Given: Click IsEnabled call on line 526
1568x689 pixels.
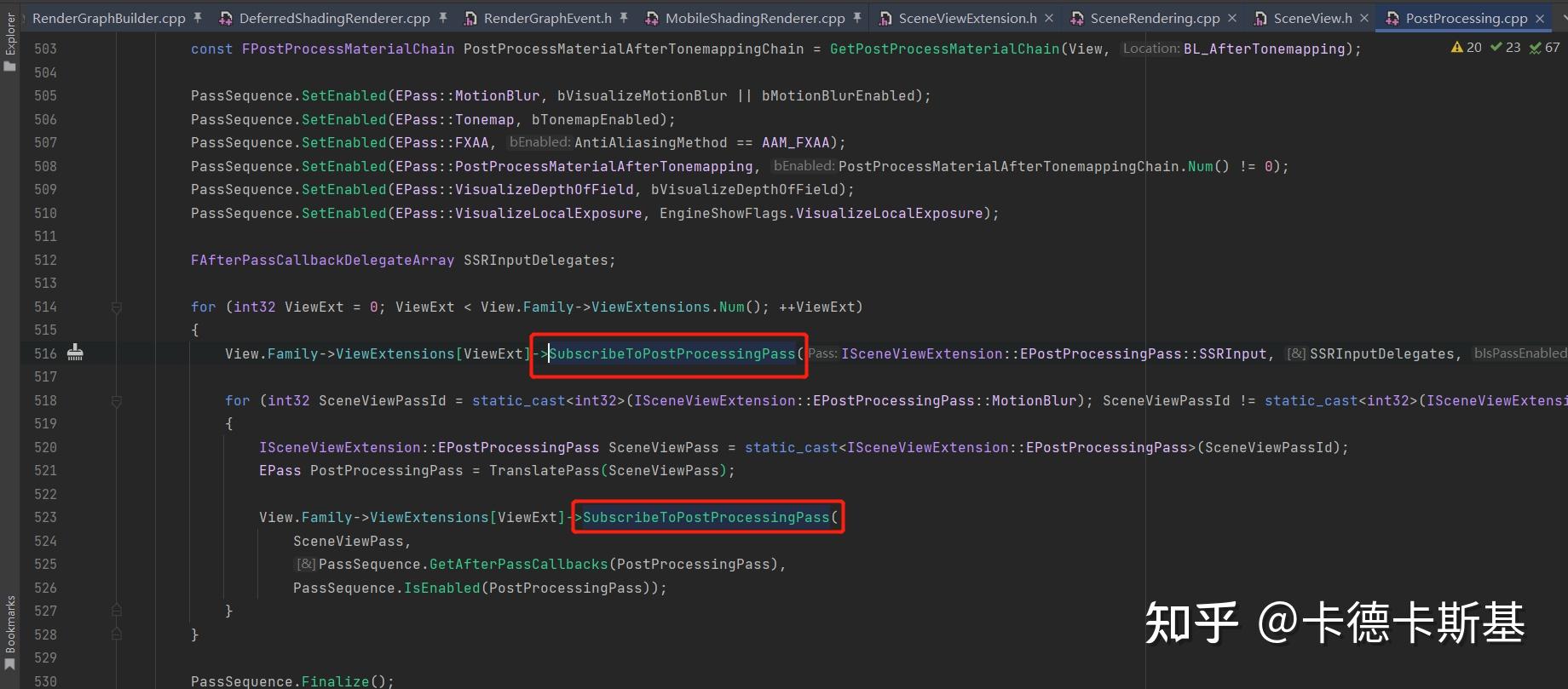Looking at the screenshot, I should tap(441, 588).
